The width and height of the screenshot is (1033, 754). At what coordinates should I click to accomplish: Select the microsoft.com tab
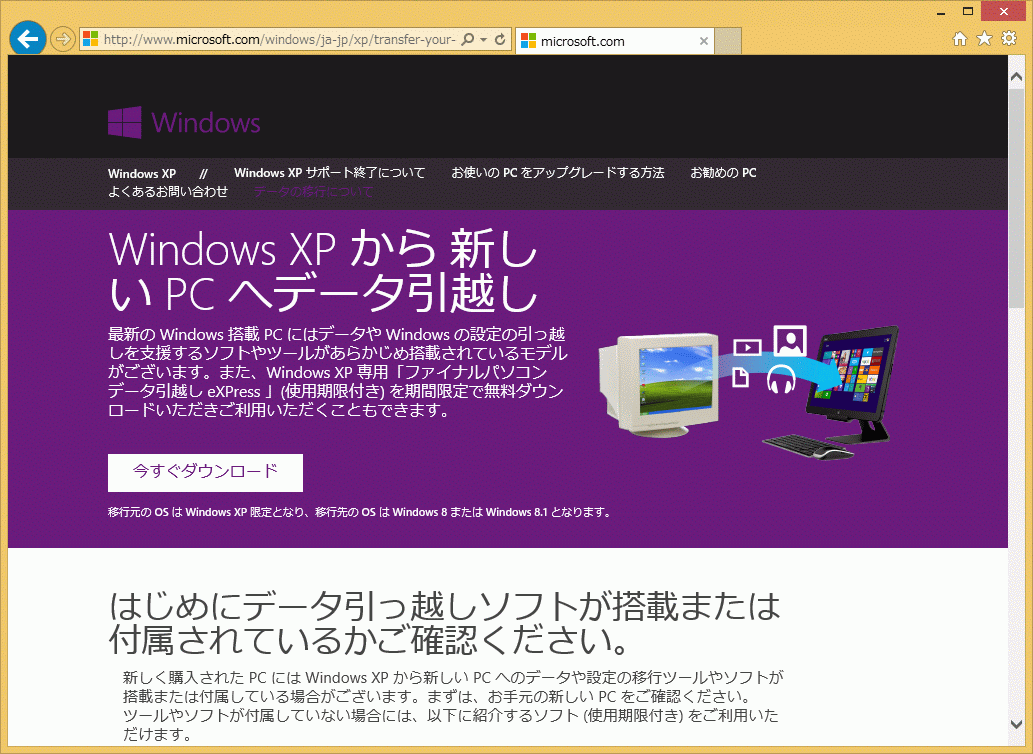tap(610, 41)
